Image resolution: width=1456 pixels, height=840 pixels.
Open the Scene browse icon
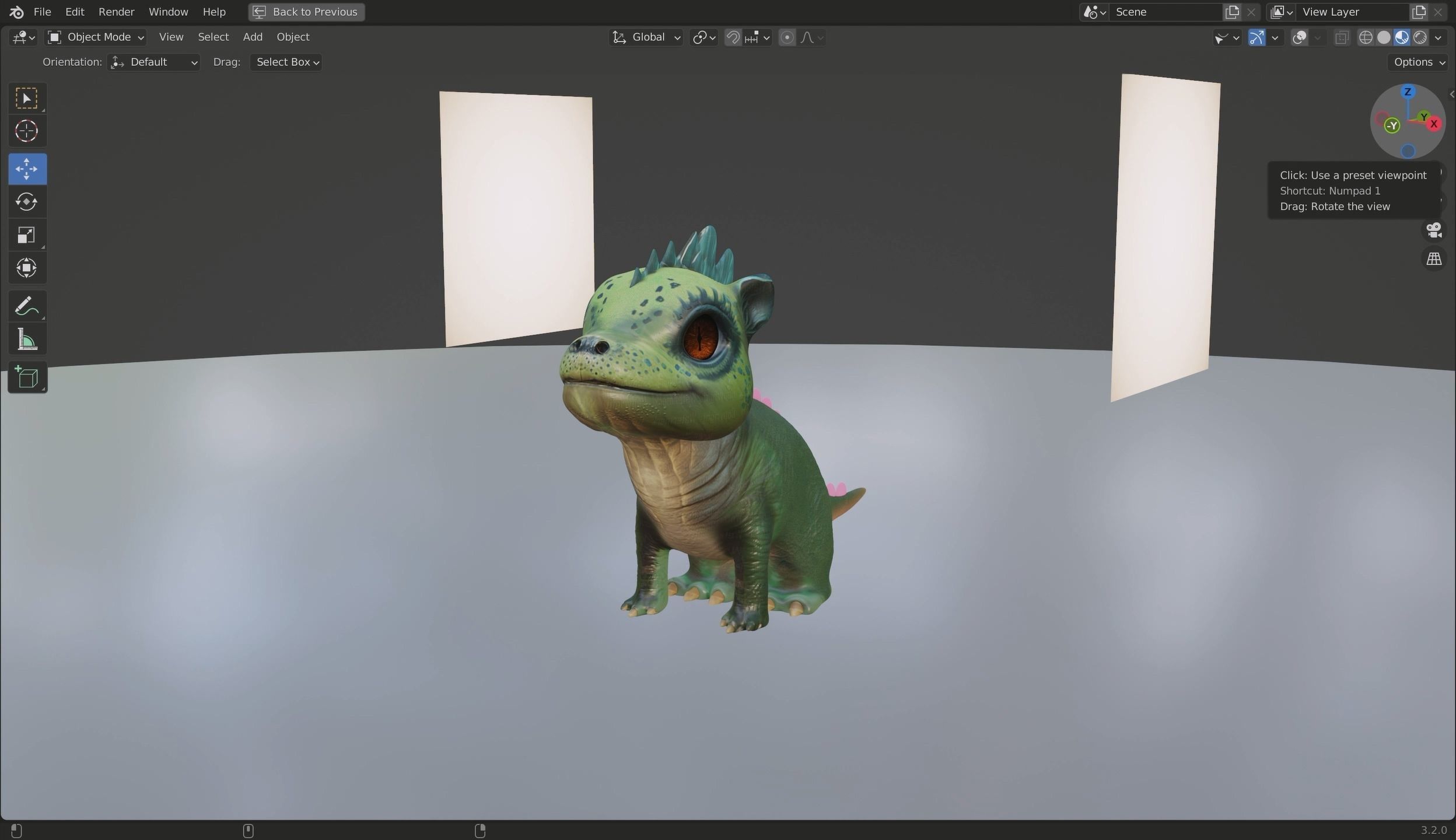pos(1094,12)
